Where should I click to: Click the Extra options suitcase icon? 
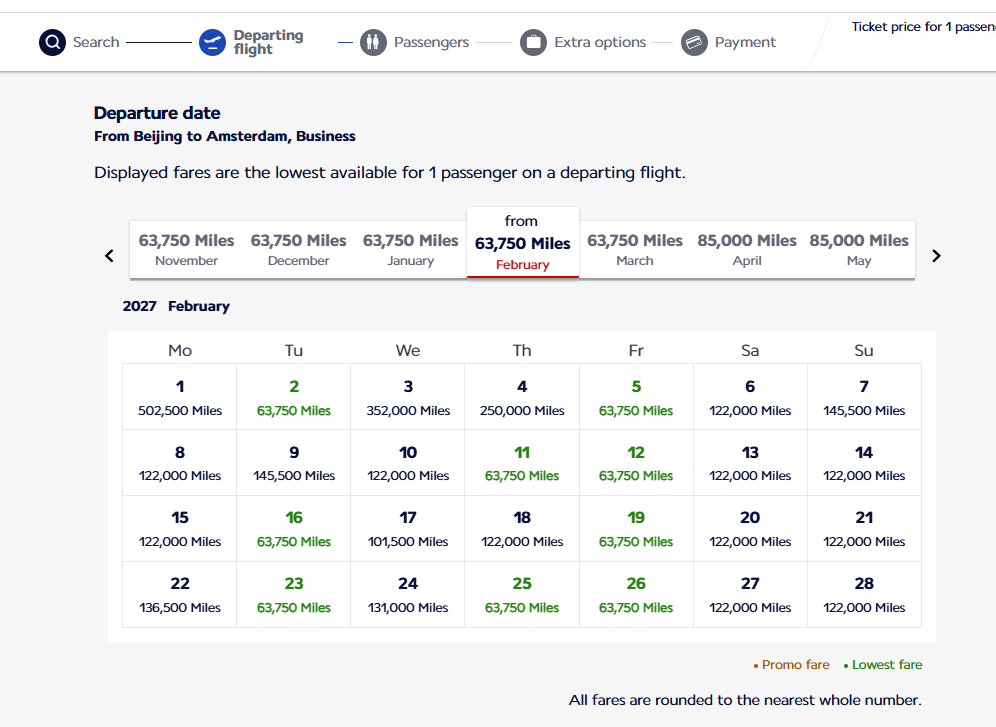tap(534, 43)
